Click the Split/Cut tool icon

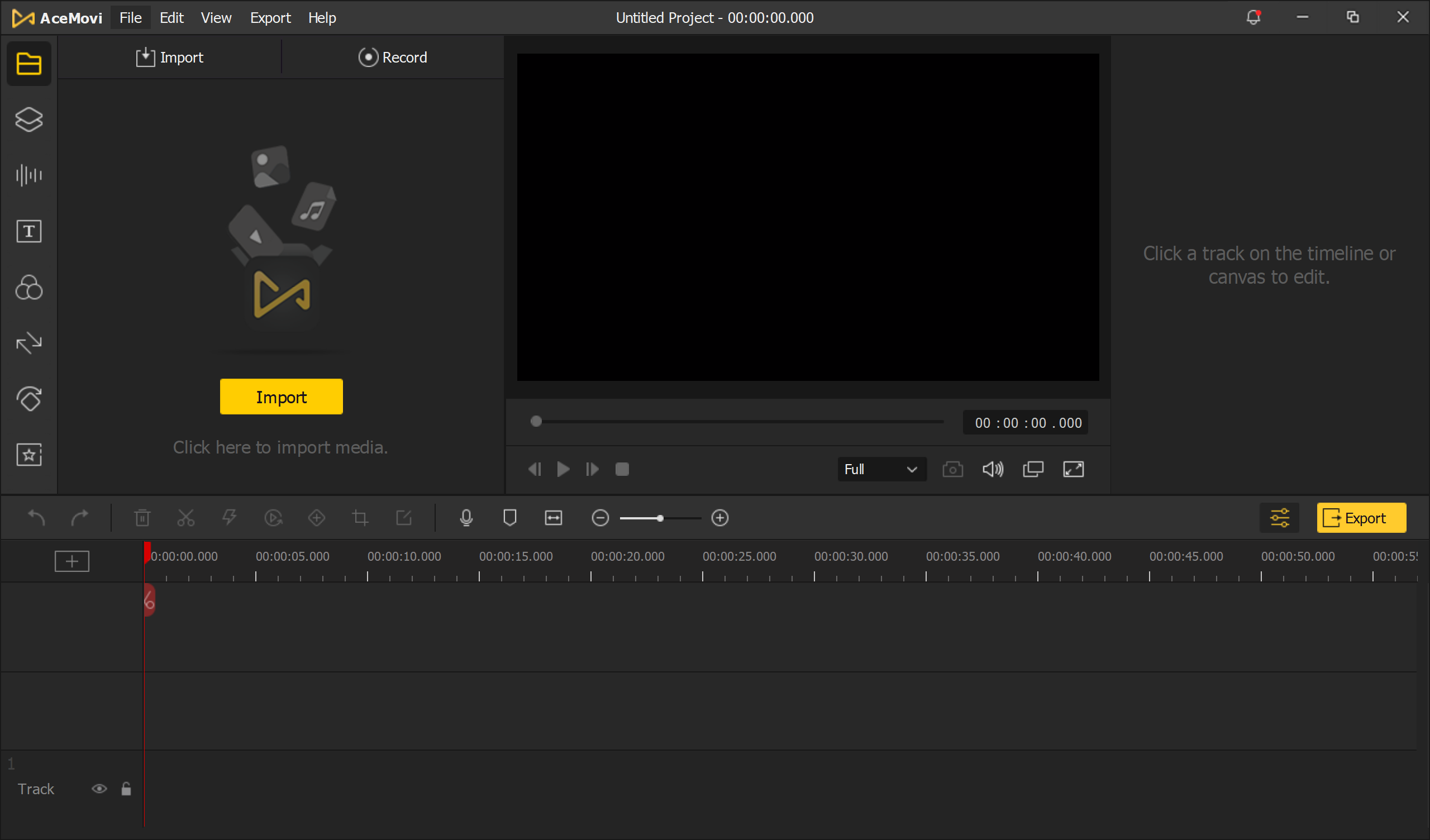pyautogui.click(x=186, y=518)
